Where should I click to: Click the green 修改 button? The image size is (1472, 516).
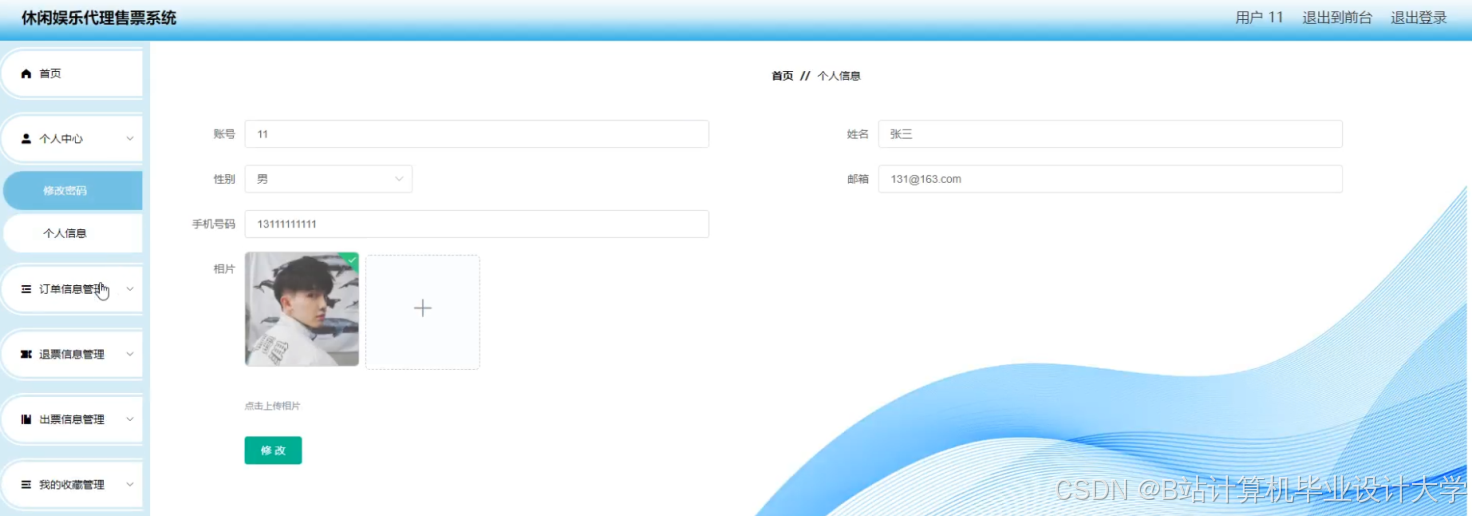click(273, 450)
